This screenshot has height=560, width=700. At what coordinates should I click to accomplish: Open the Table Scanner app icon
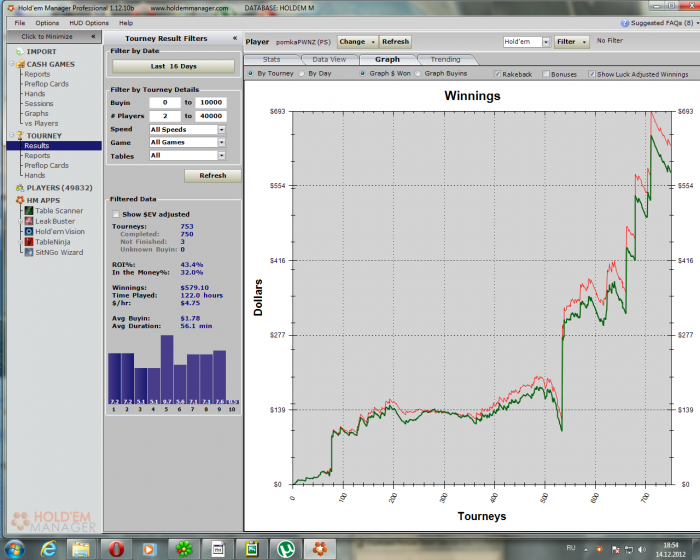tap(29, 211)
